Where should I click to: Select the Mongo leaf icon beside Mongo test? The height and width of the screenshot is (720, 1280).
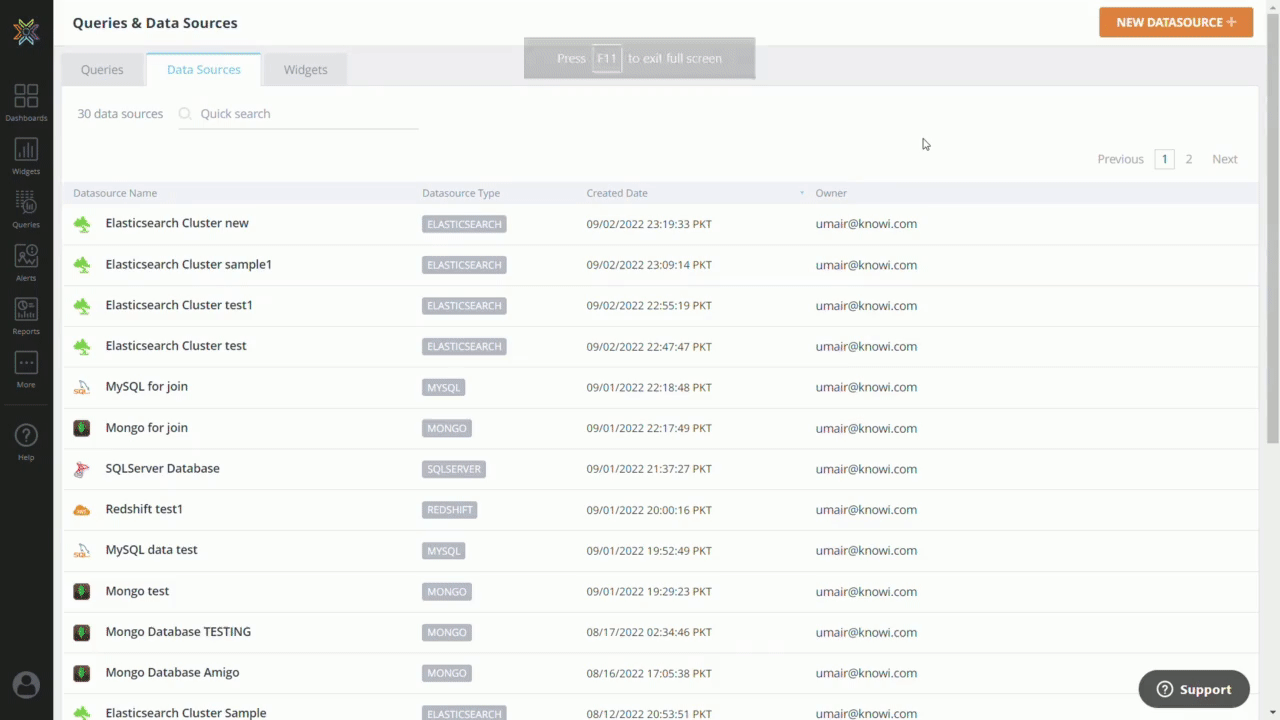click(81, 591)
